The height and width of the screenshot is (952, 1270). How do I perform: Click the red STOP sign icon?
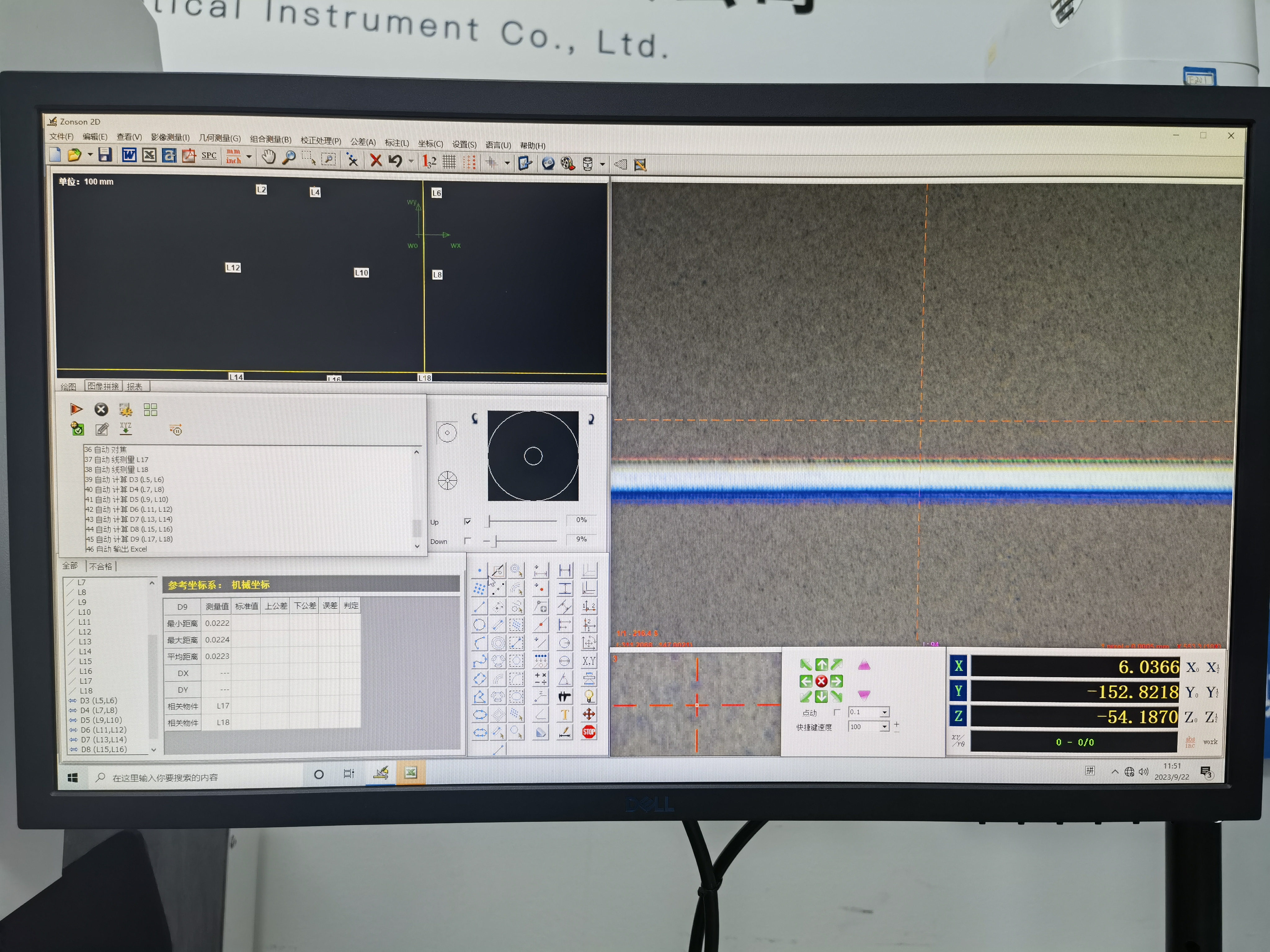pos(588,732)
